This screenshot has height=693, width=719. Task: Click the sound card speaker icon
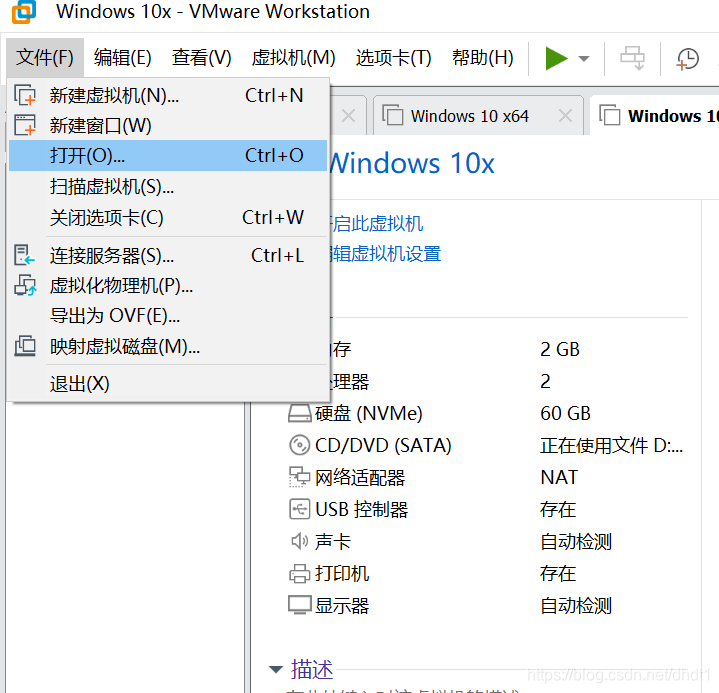299,541
